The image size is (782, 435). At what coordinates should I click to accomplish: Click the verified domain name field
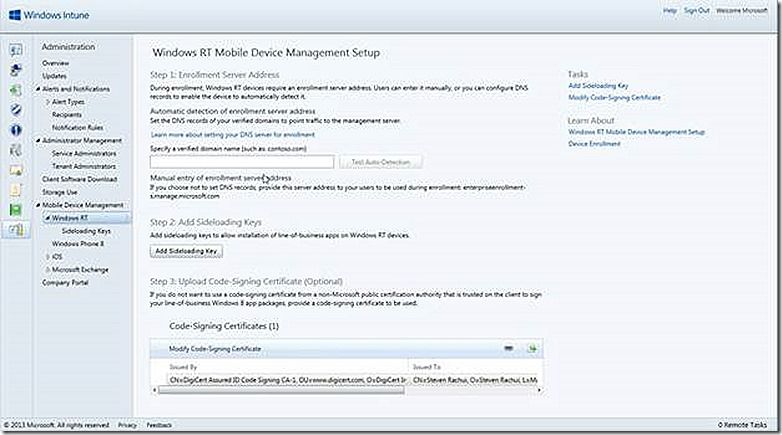(242, 162)
